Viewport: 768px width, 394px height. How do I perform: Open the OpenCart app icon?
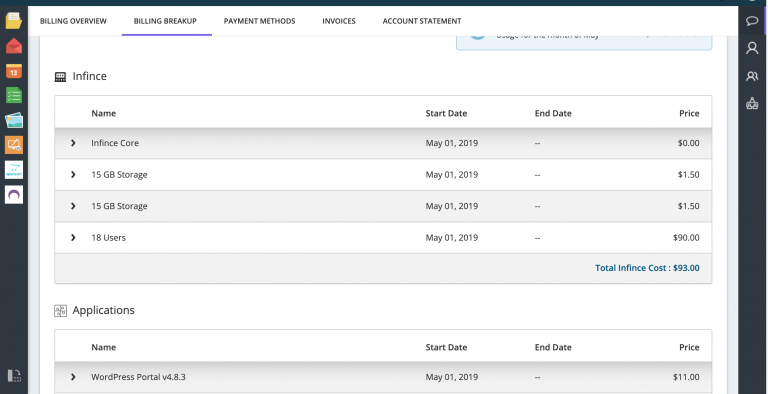click(14, 170)
